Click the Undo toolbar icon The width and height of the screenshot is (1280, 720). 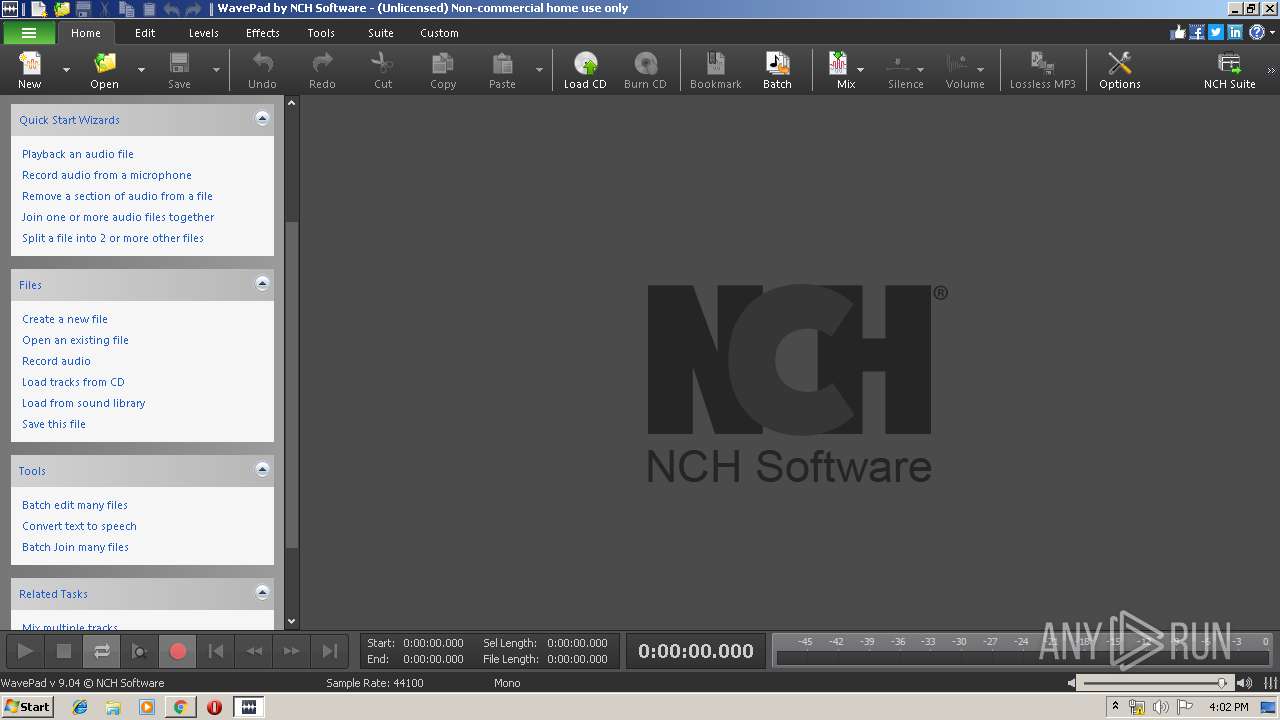[x=262, y=70]
